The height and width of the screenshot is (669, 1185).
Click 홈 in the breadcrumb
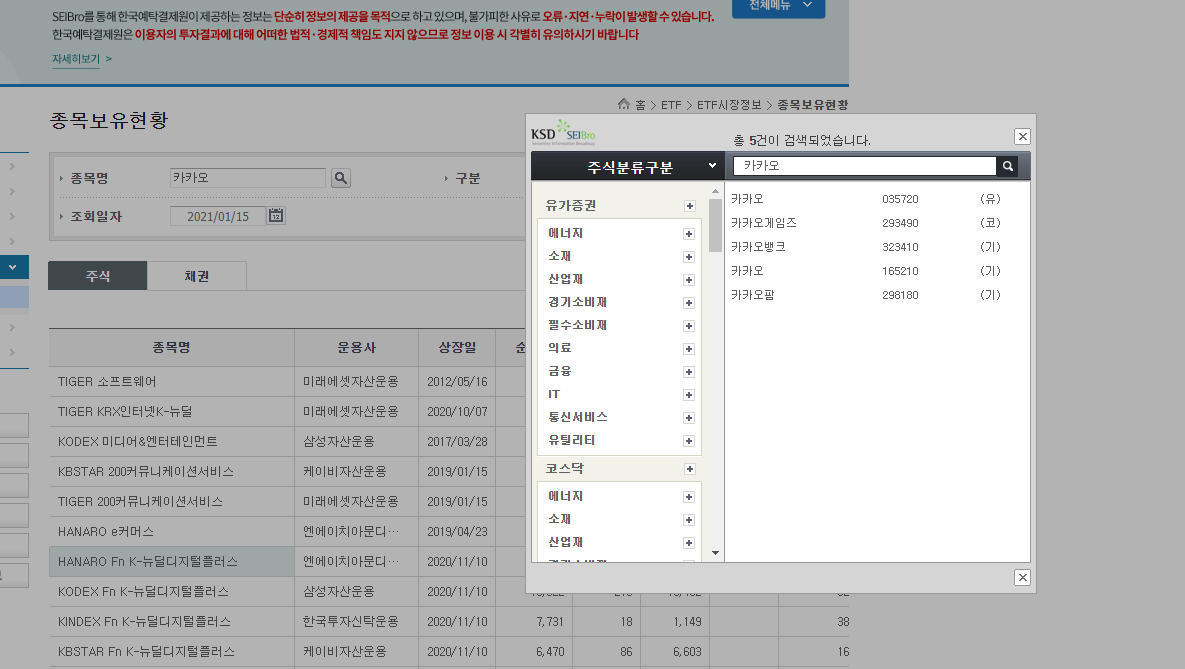tap(640, 105)
